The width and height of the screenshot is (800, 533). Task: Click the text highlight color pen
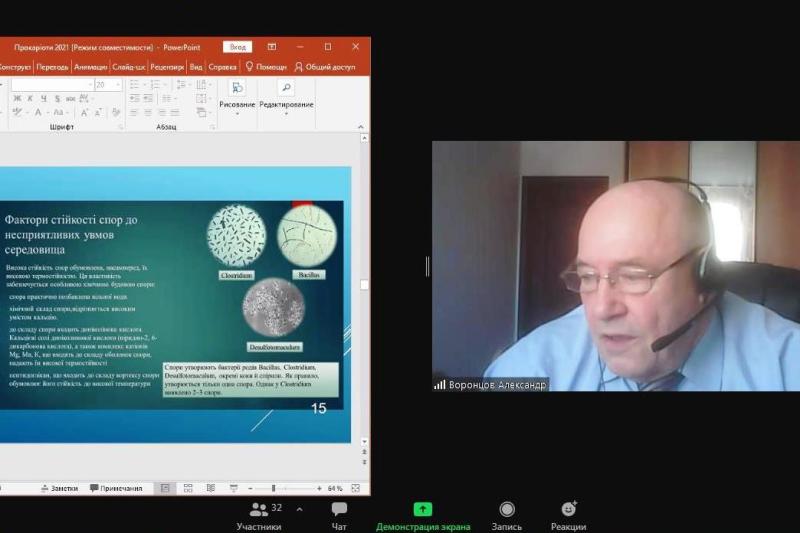click(x=17, y=112)
